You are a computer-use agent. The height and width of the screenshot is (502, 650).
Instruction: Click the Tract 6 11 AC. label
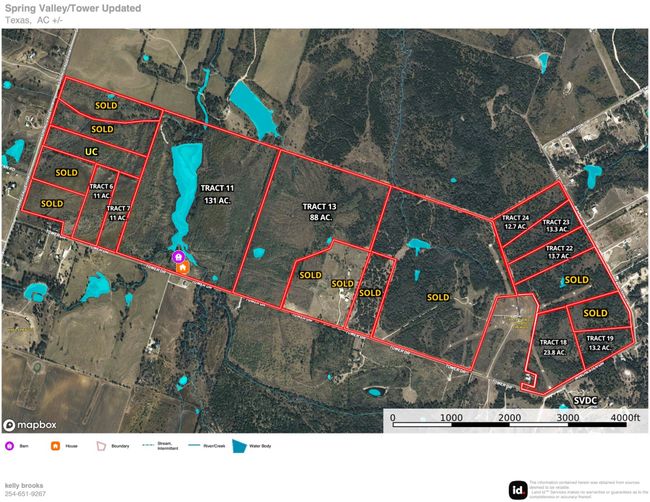102,191
